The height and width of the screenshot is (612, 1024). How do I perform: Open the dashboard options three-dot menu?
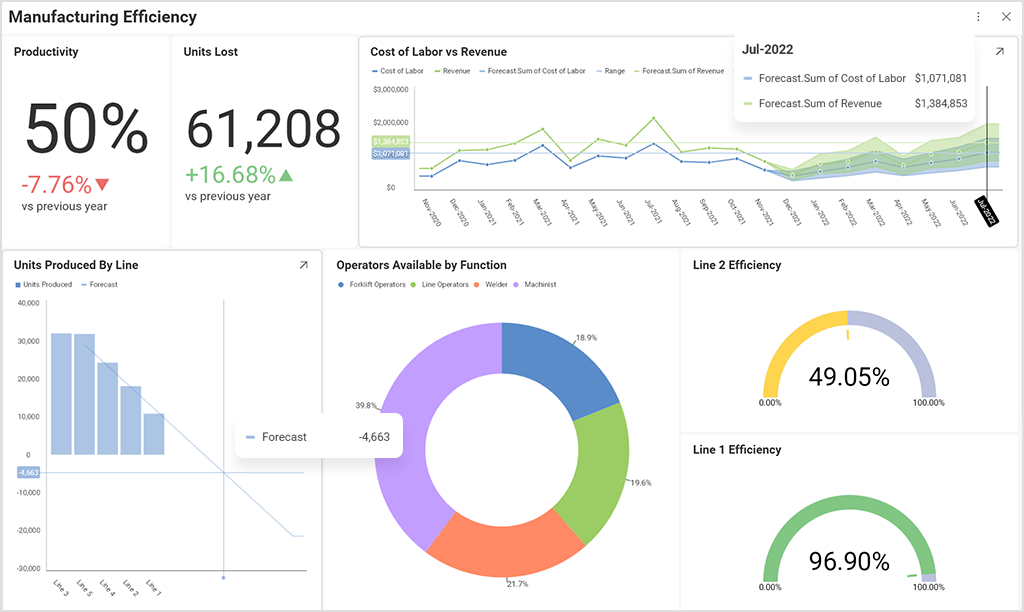pyautogui.click(x=977, y=16)
